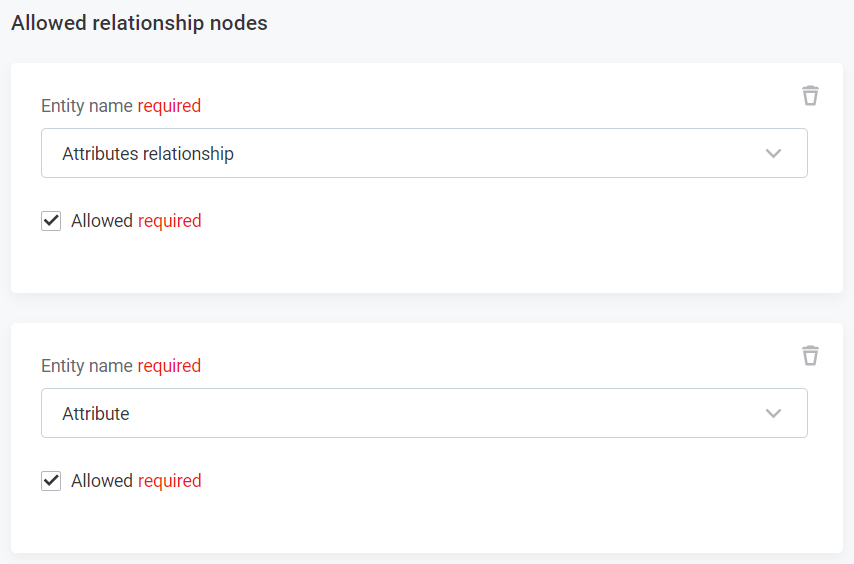Delete the Attribute node entry

[x=810, y=356]
